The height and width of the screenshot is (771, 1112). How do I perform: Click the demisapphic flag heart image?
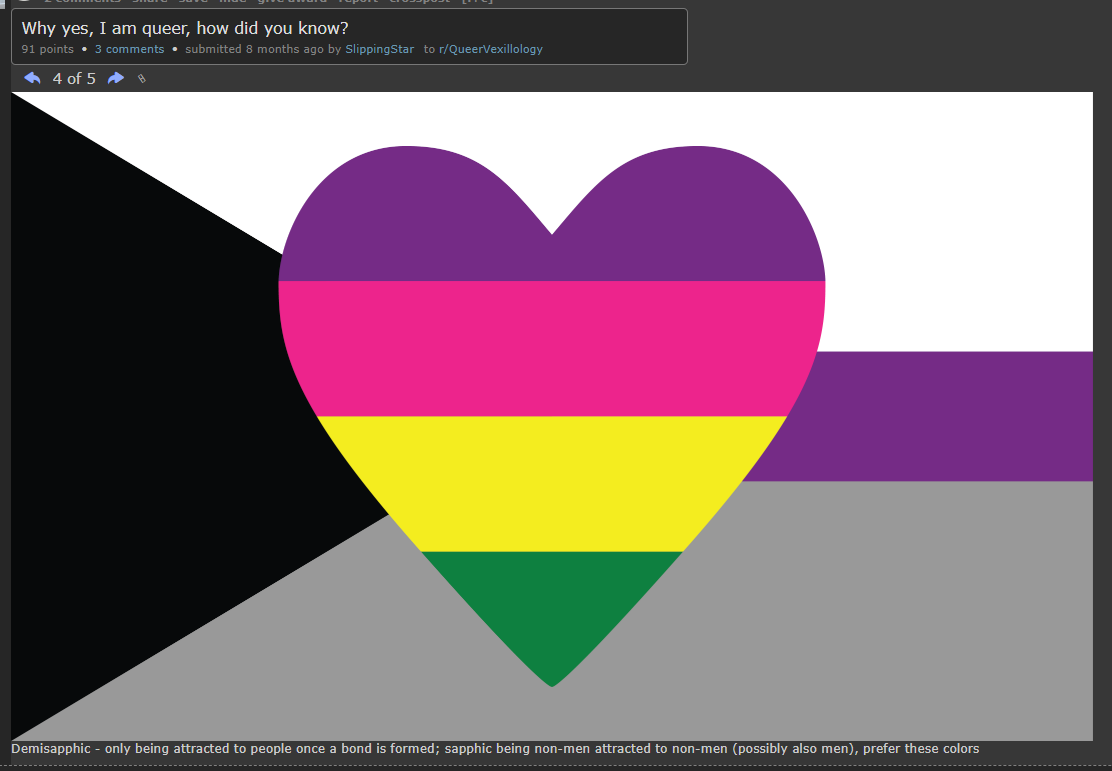pyautogui.click(x=552, y=416)
